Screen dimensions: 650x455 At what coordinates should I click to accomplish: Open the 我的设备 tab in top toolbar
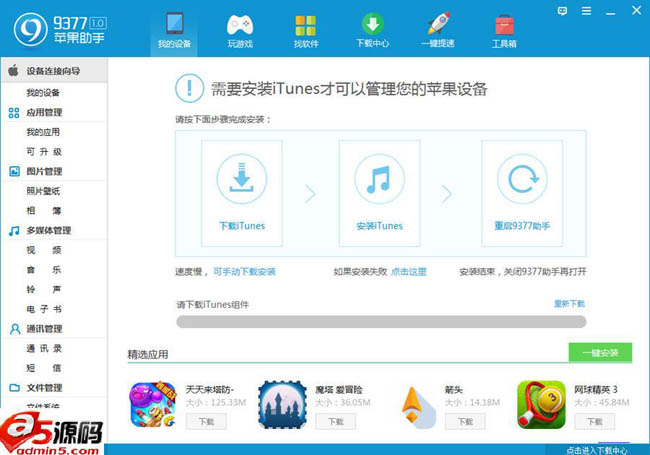point(174,30)
